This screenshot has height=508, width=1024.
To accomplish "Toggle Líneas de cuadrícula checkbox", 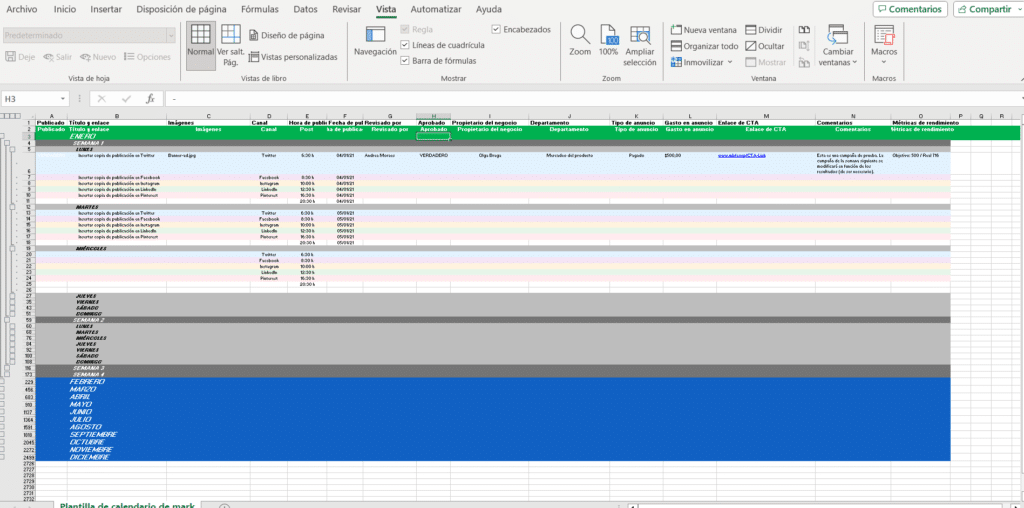I will pos(405,45).
